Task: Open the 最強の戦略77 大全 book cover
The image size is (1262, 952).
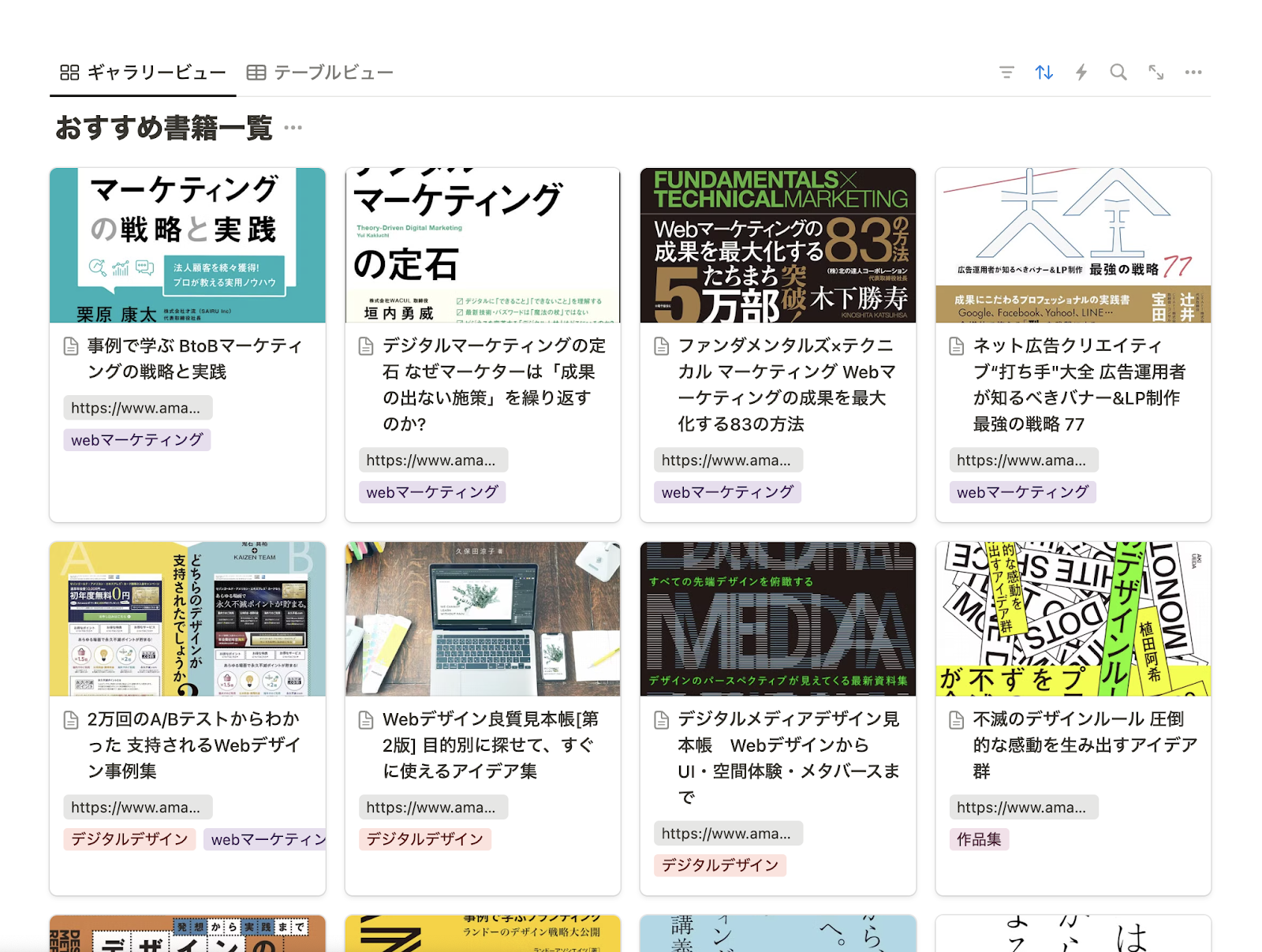Action: click(x=1073, y=245)
